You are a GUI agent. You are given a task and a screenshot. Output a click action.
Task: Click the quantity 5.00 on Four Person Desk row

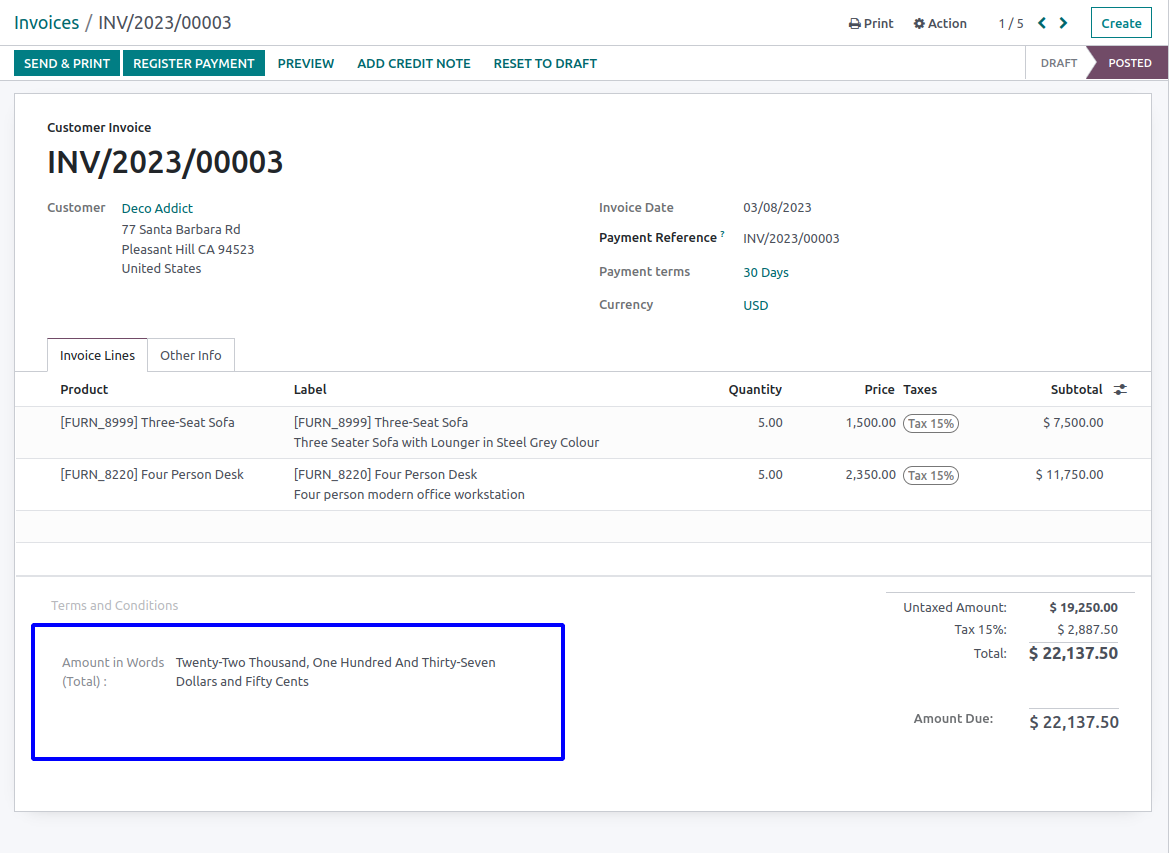[x=770, y=474]
